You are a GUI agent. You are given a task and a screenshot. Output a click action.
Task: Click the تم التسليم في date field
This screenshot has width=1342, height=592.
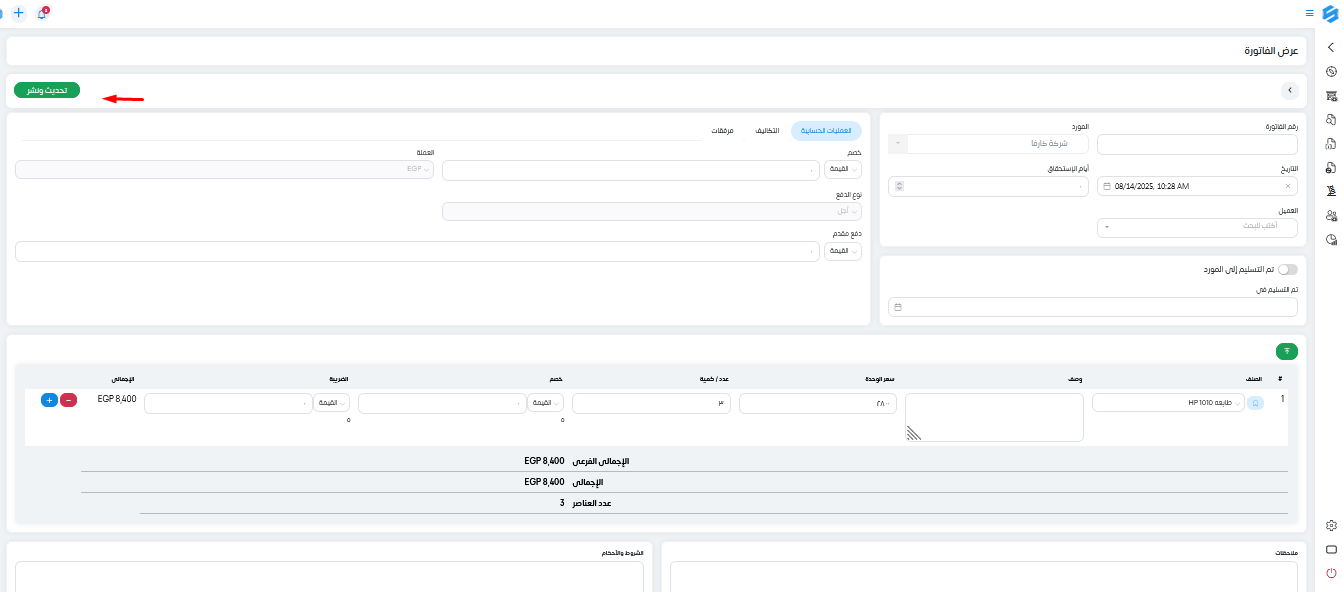pyautogui.click(x=1093, y=307)
